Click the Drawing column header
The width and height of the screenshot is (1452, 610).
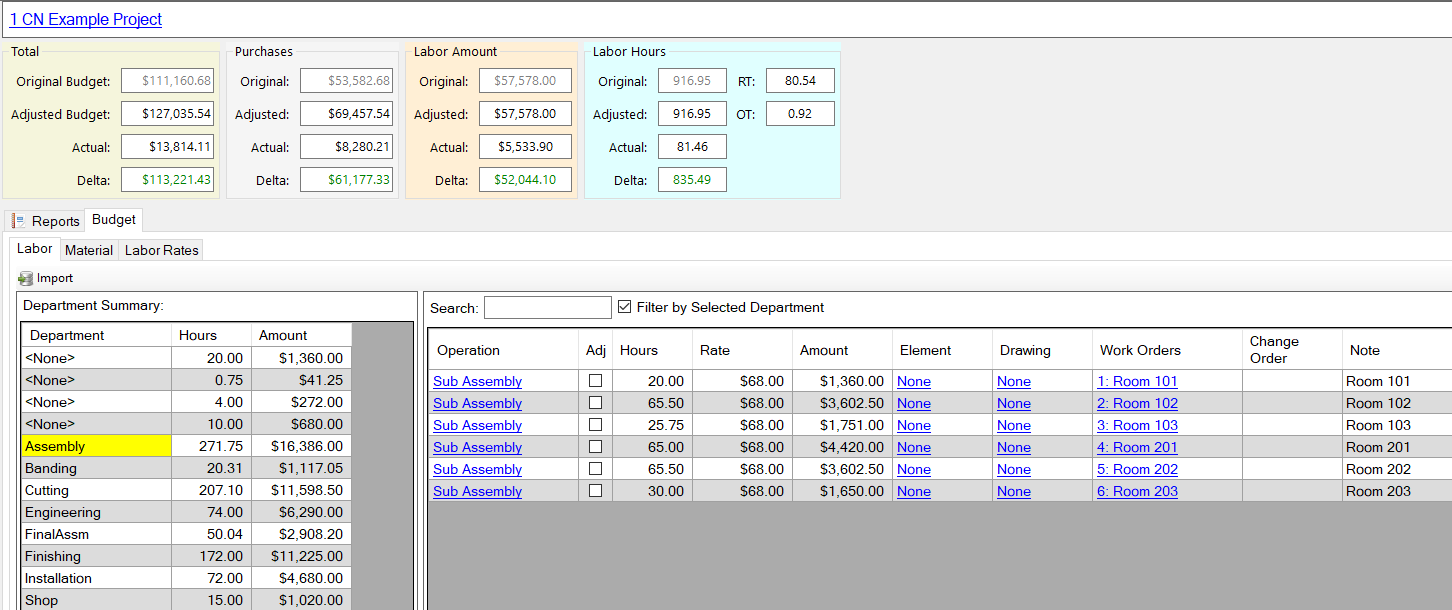[x=1042, y=350]
